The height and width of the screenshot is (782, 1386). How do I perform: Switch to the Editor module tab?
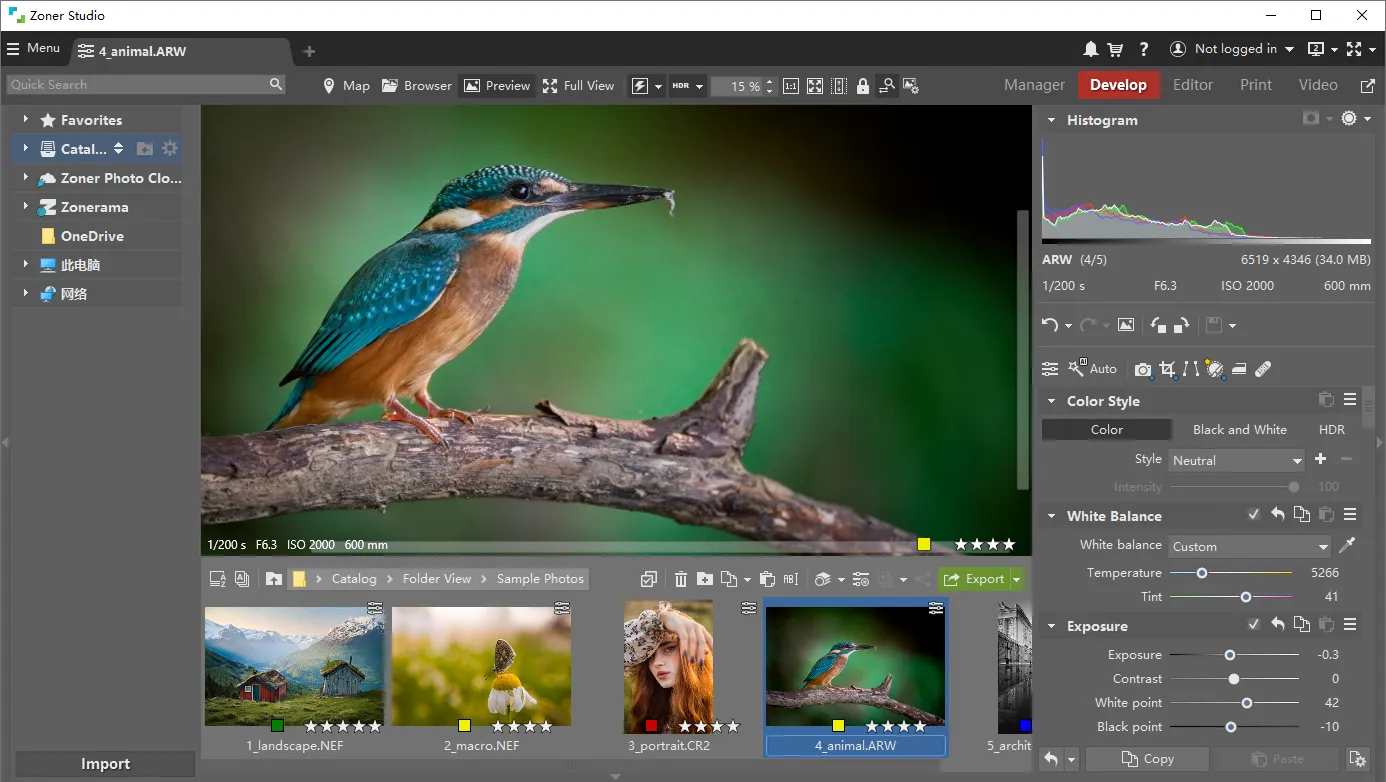[1192, 85]
